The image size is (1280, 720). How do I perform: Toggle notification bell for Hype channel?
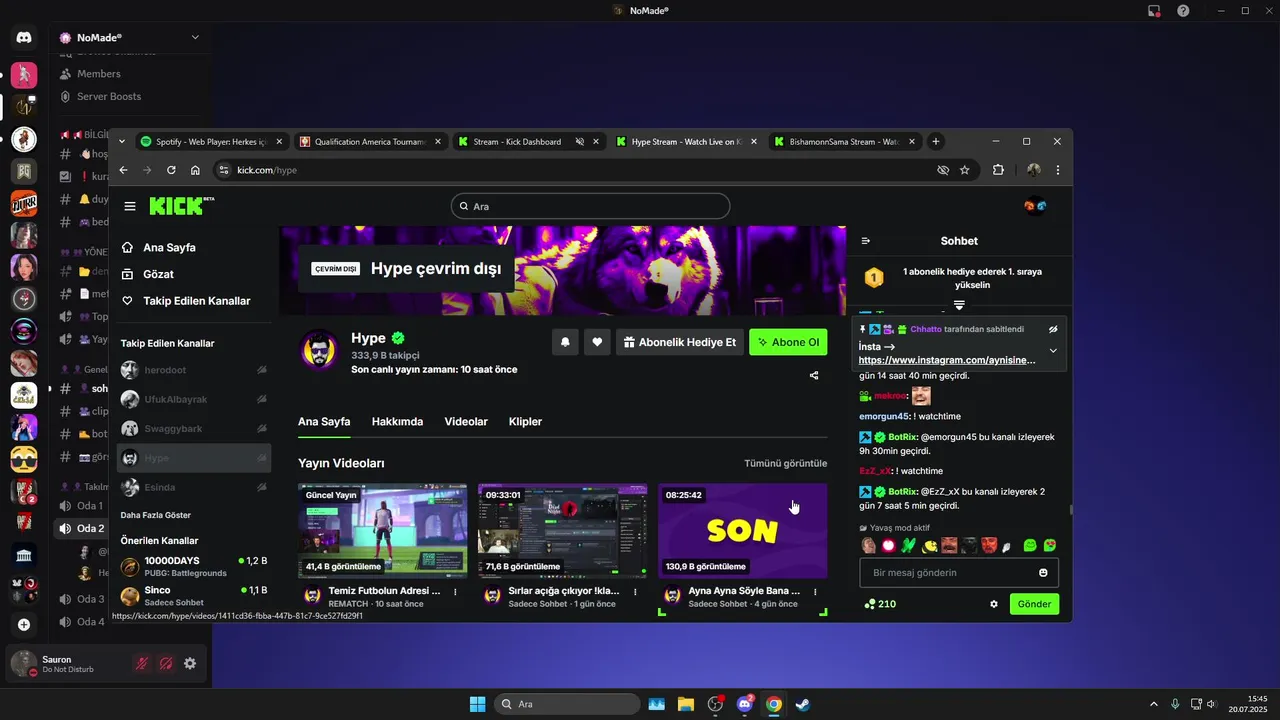pyautogui.click(x=565, y=342)
